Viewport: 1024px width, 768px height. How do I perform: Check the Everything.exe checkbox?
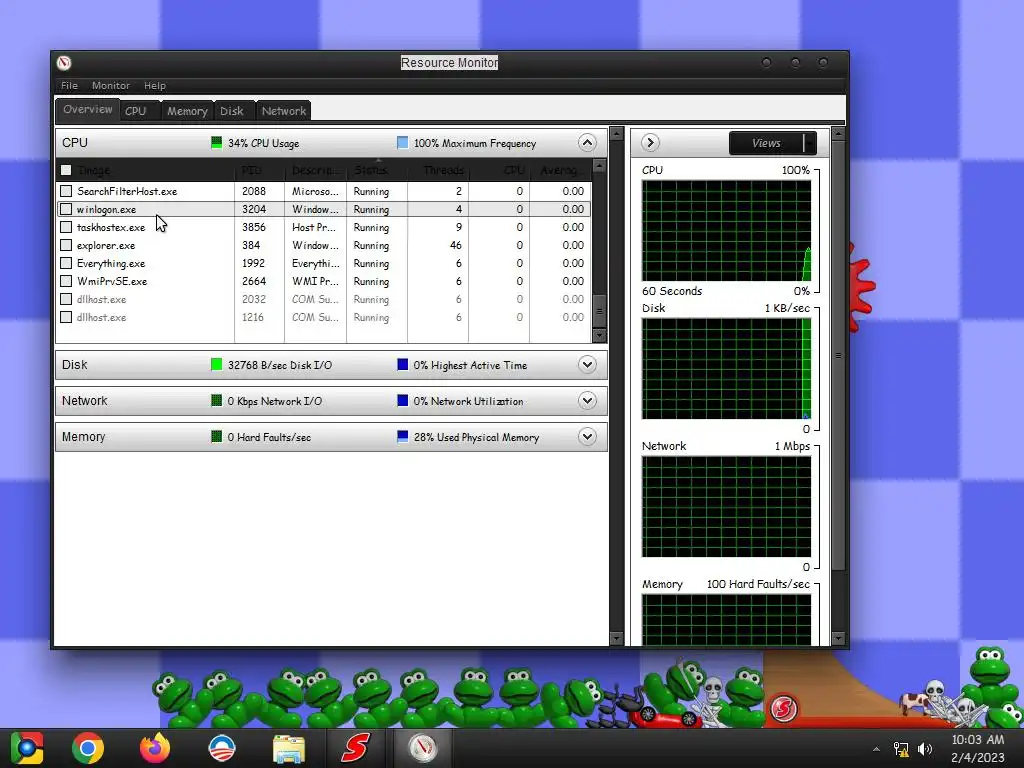tap(66, 263)
